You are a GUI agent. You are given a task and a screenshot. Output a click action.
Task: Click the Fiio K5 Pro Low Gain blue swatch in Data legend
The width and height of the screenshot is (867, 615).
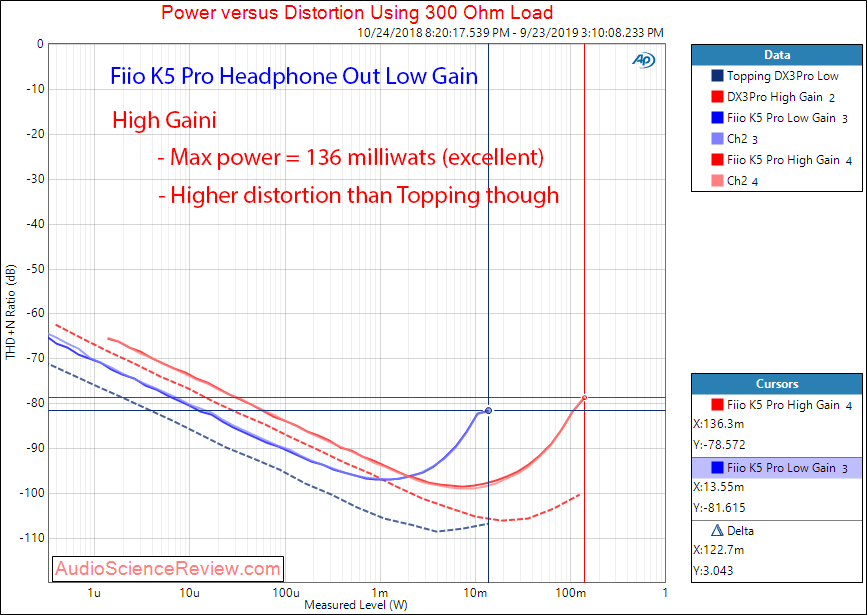point(717,118)
